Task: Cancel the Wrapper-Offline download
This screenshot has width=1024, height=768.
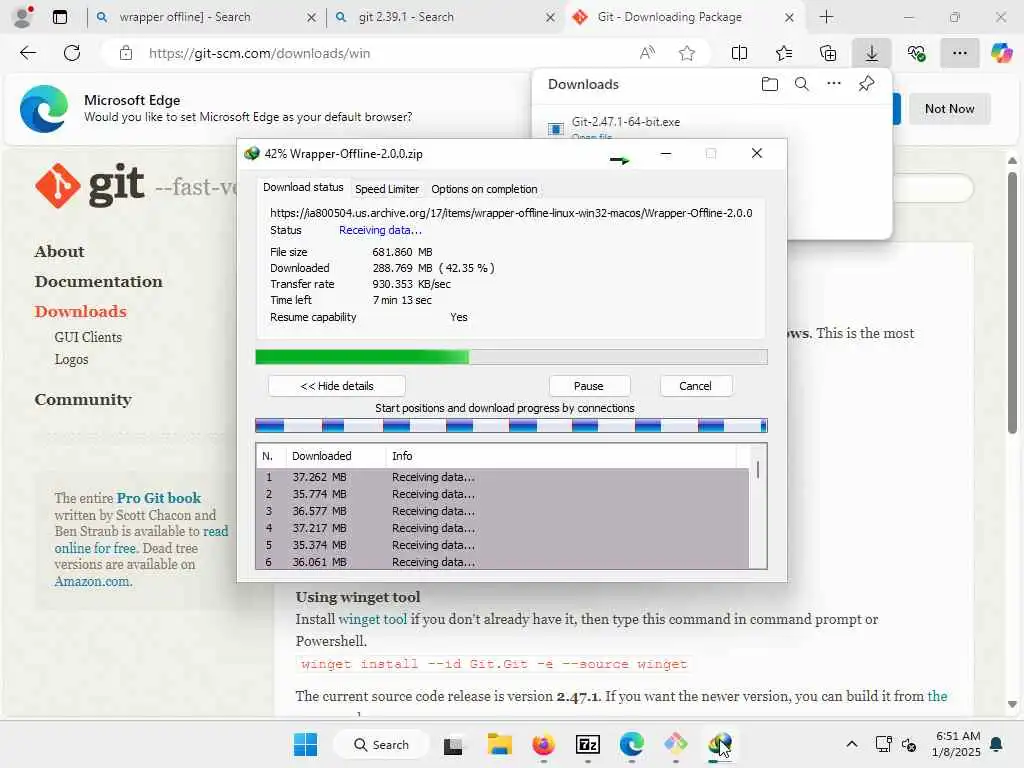Action: [x=696, y=386]
